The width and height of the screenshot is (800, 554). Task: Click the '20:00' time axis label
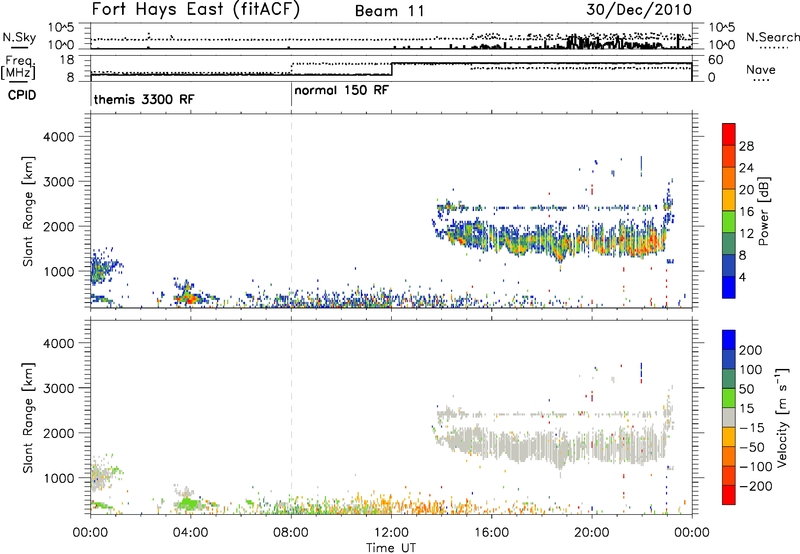(x=592, y=533)
